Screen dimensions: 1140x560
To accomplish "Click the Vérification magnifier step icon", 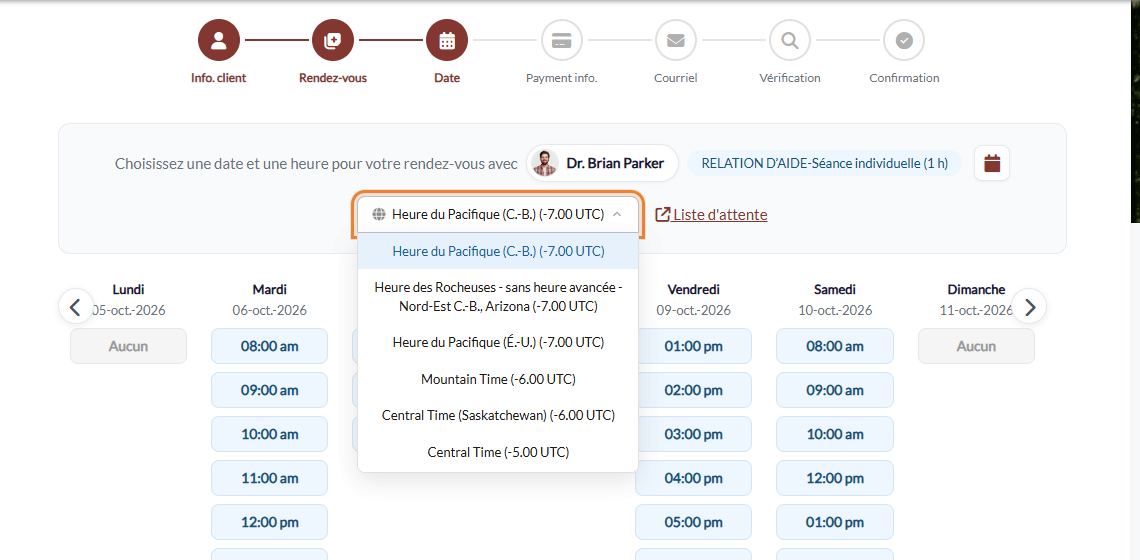I will pyautogui.click(x=790, y=40).
